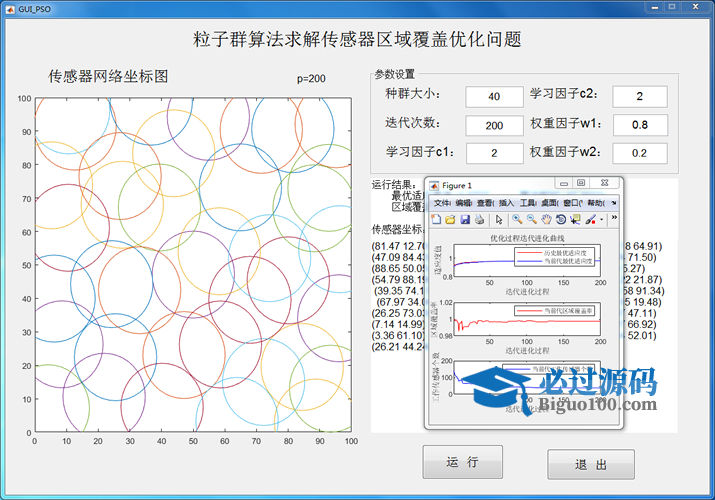The image size is (715, 500).
Task: Select the Rotate 3D tool
Action: point(561,220)
